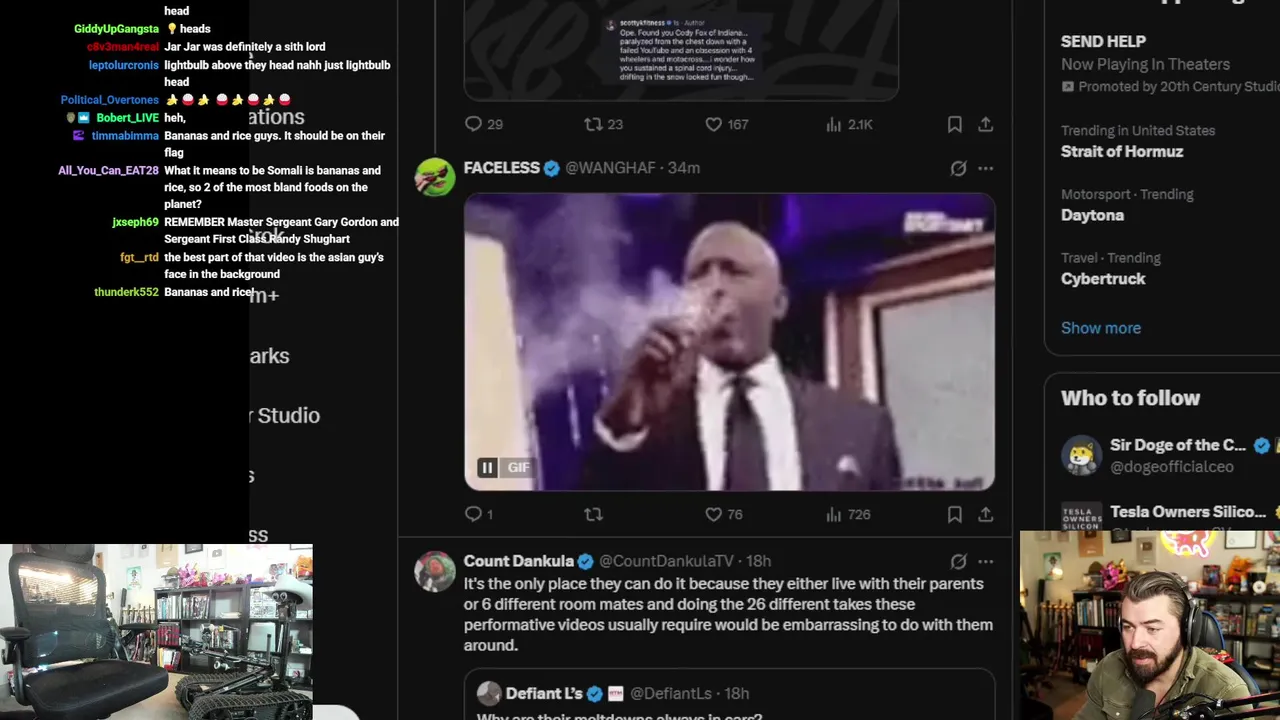Open Count Dankula's profile name
Viewport: 1280px width, 720px height.
pyautogui.click(x=519, y=561)
